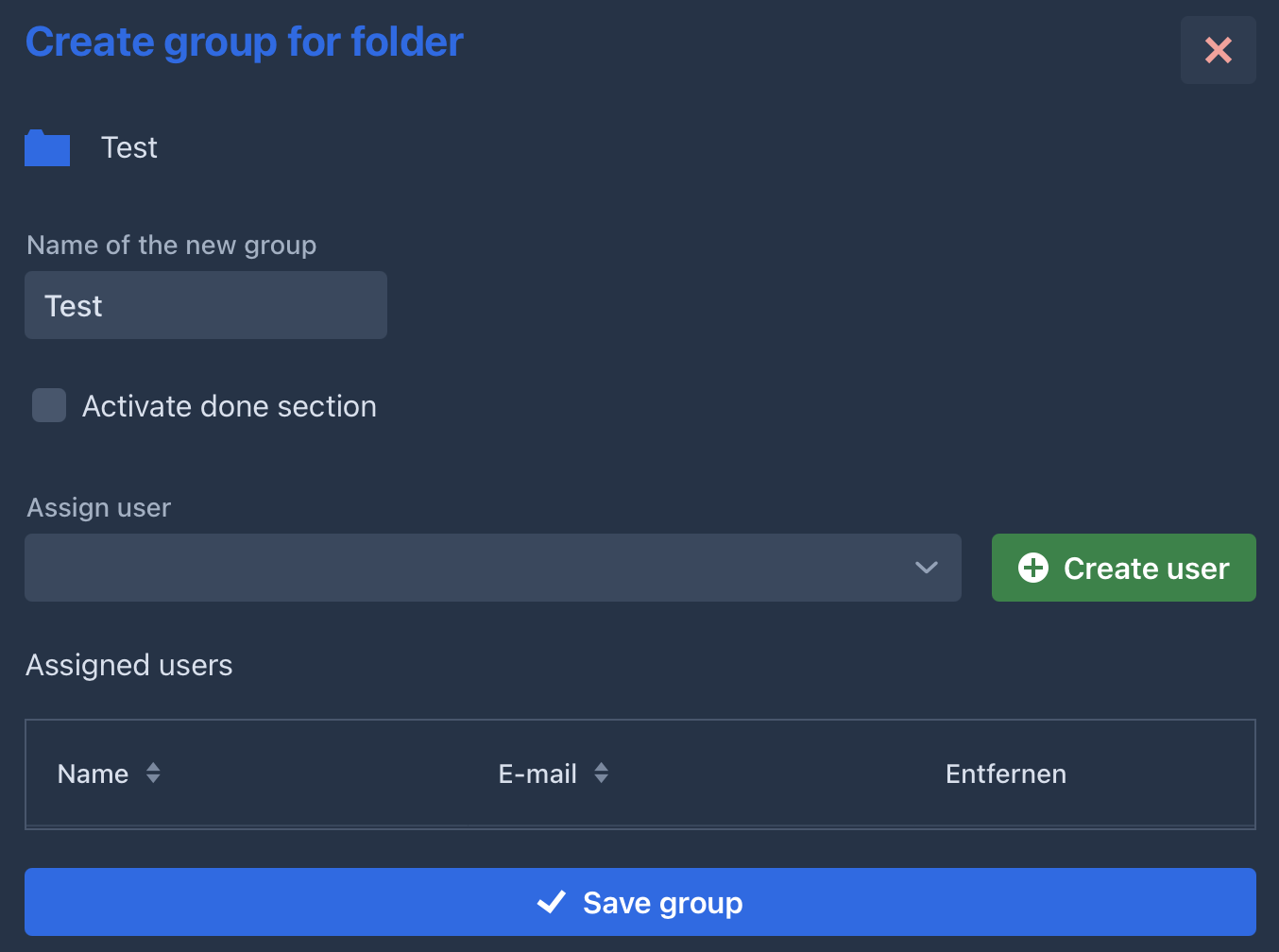Focus the new group name input field
This screenshot has width=1279, height=952.
point(206,305)
